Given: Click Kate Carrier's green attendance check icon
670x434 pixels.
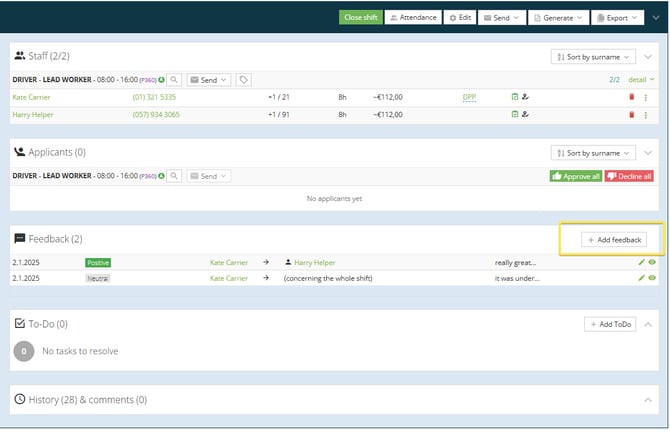Looking at the screenshot, I should [514, 97].
